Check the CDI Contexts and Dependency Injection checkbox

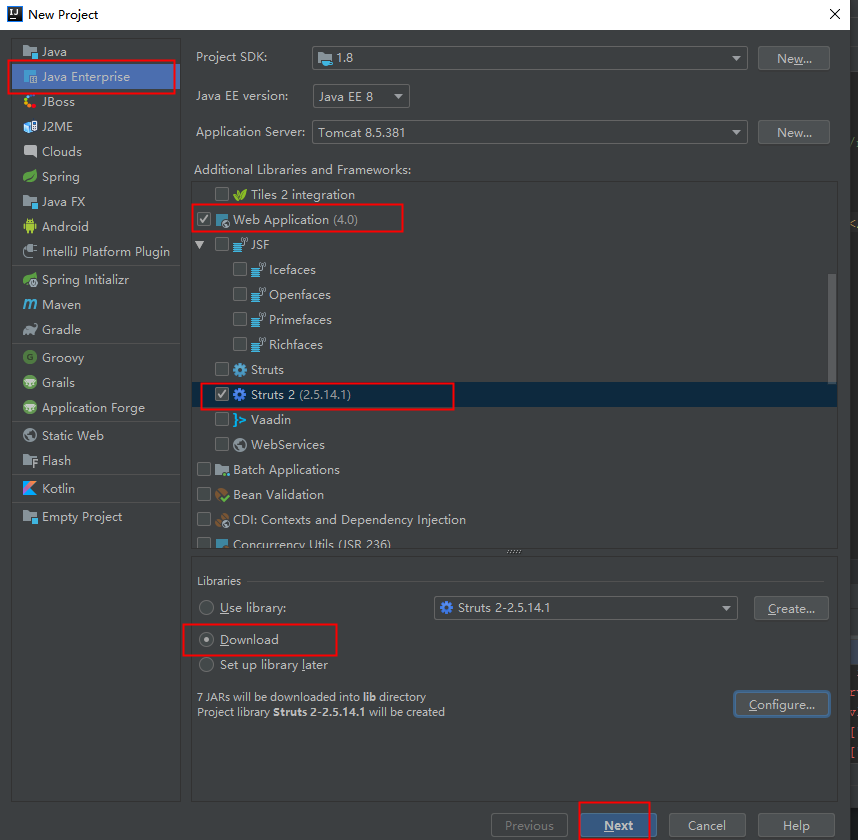(204, 519)
